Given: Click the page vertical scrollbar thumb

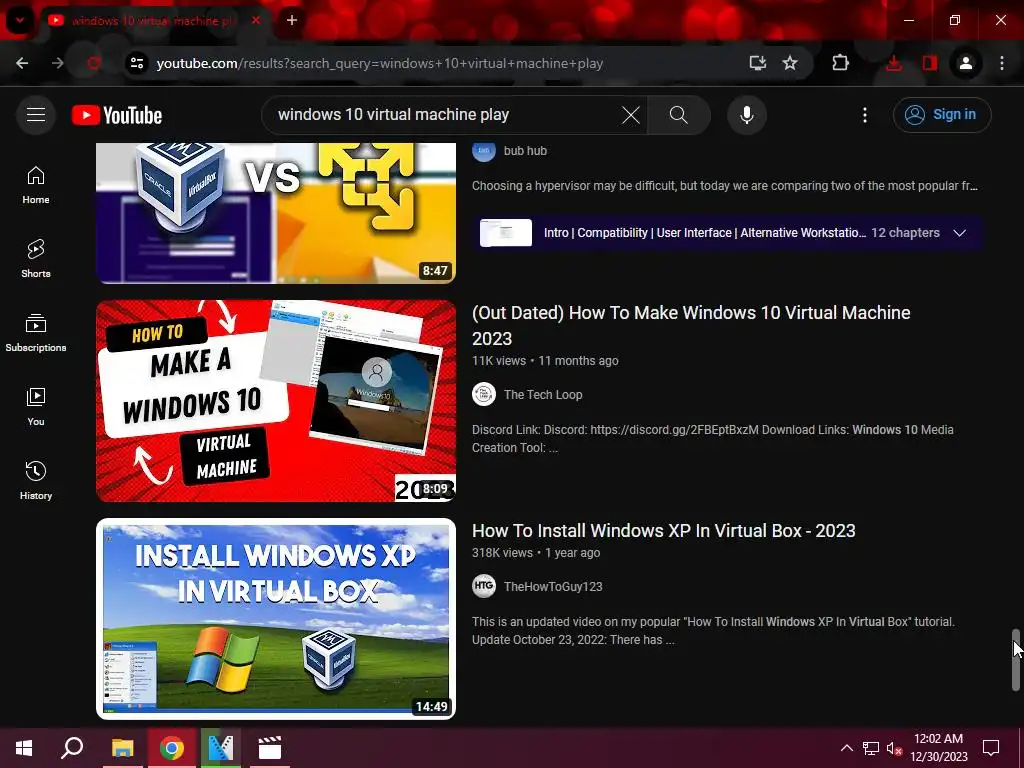Looking at the screenshot, I should (1016, 660).
